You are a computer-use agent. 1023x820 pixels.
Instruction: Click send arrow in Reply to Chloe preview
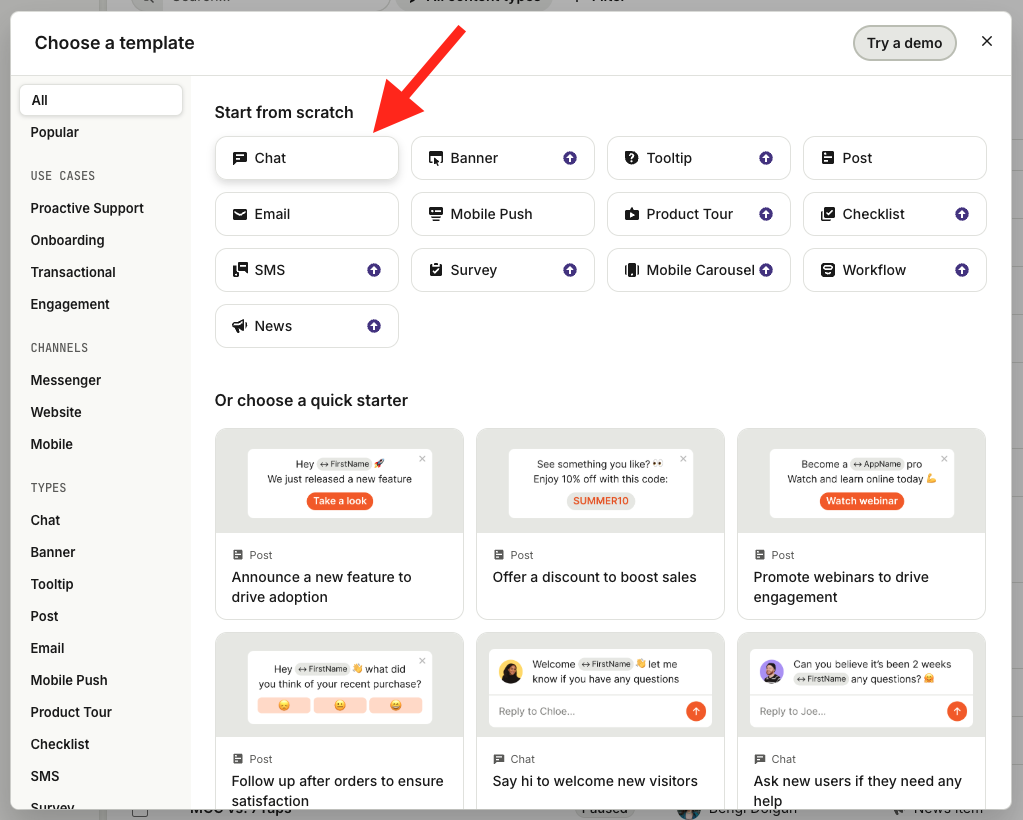coord(696,711)
